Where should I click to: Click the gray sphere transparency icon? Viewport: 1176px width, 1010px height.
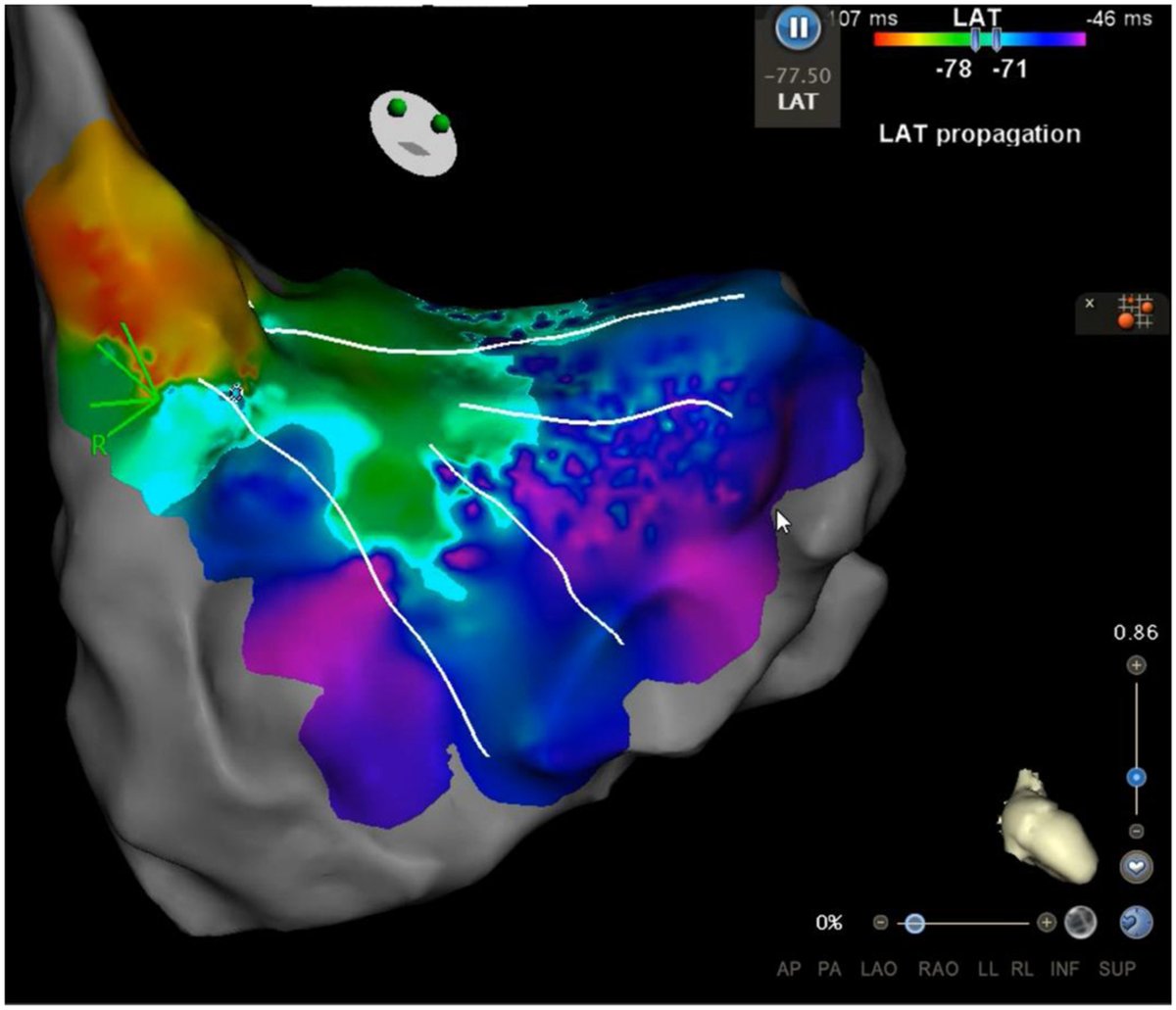pyautogui.click(x=1081, y=922)
